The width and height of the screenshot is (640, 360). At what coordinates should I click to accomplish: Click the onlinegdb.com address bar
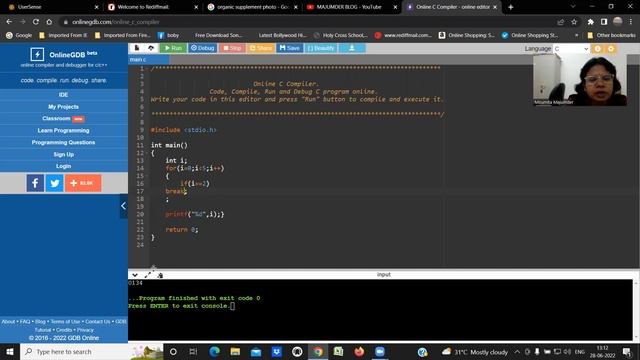(306, 22)
